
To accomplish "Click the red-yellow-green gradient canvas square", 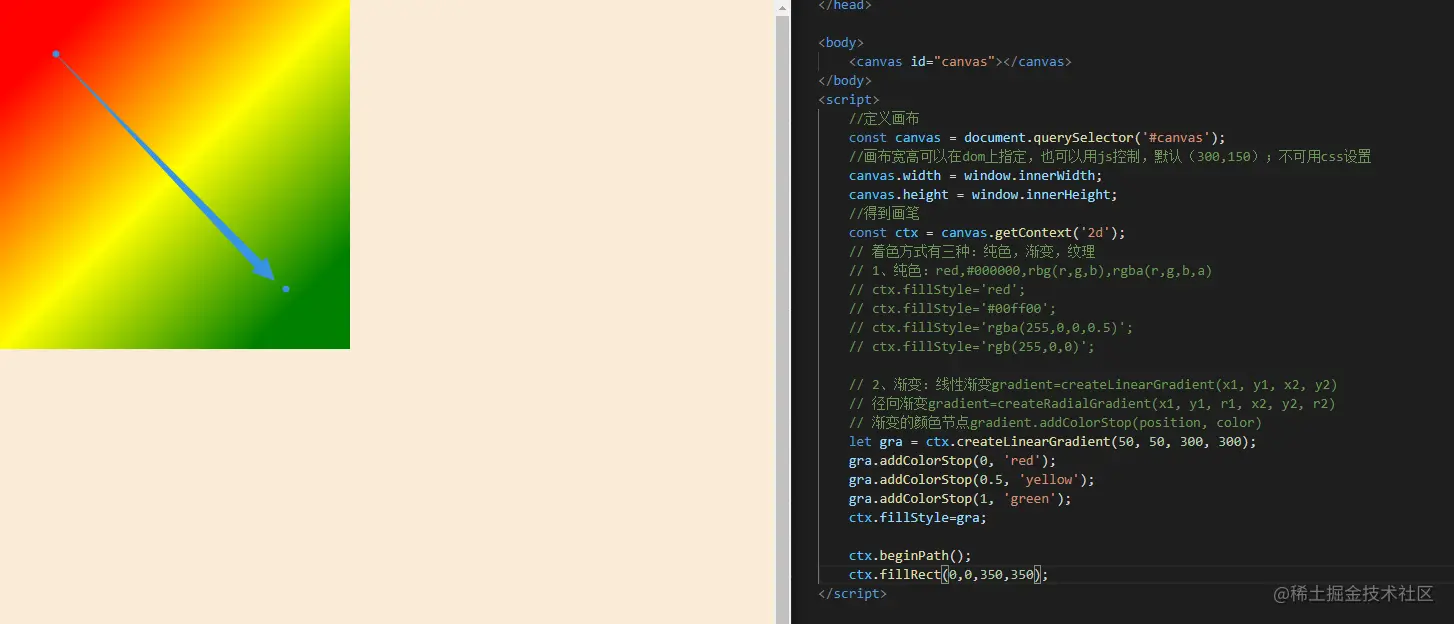I will pos(175,174).
